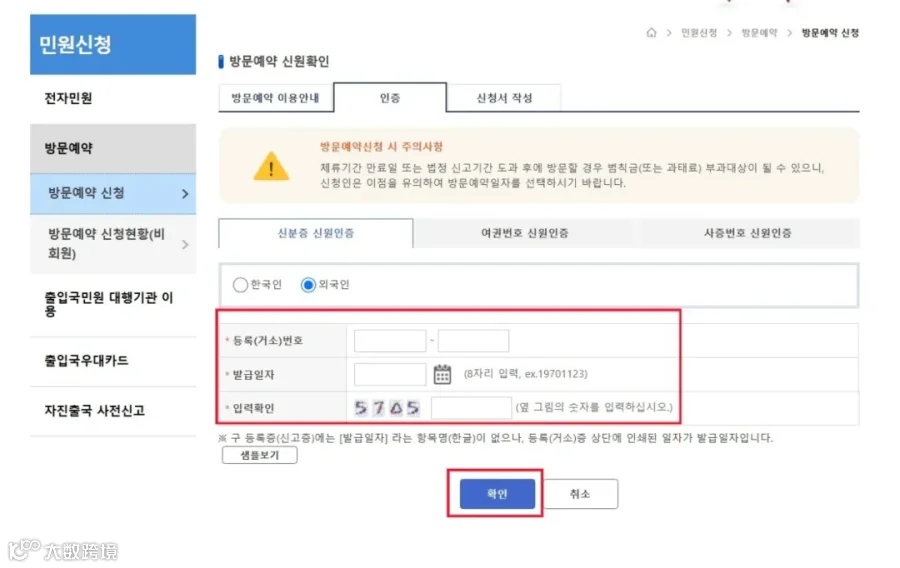The width and height of the screenshot is (900, 568).
Task: Click the 방문예약신청 시 주의사항 title
Action: (381, 146)
